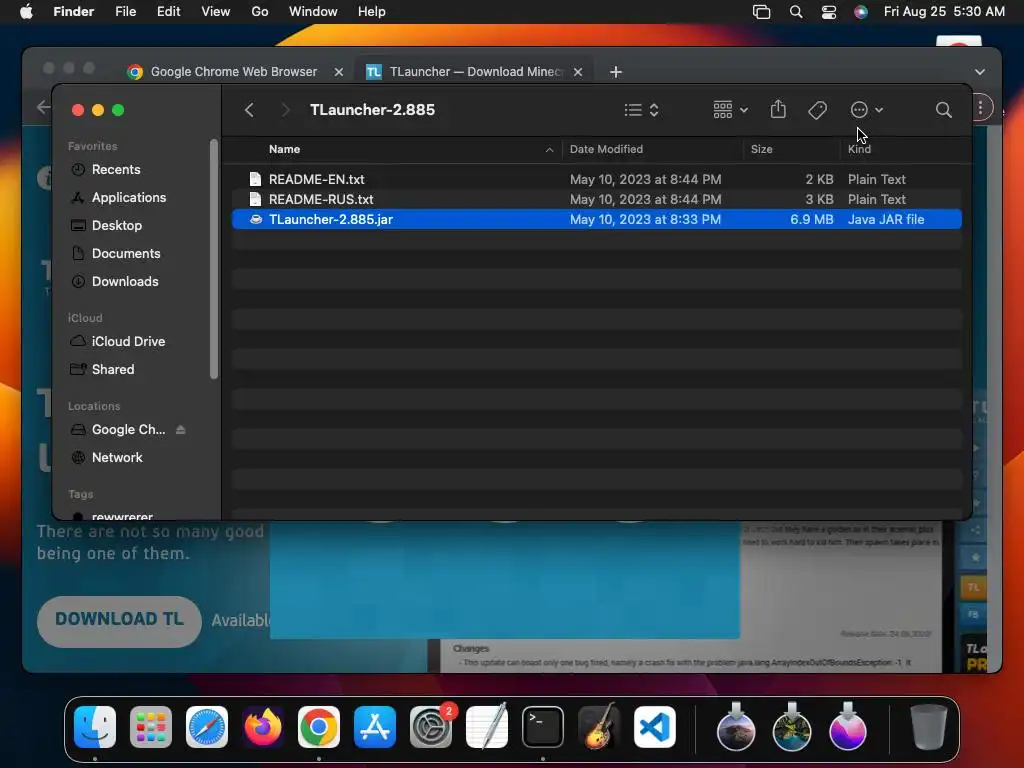Open the Edit menu
Screen dimensions: 1024x768
point(168,11)
